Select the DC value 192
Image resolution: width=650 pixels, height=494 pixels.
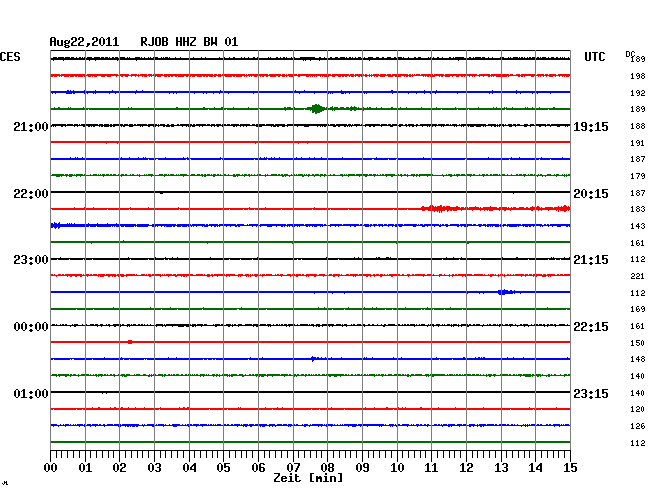(638, 93)
